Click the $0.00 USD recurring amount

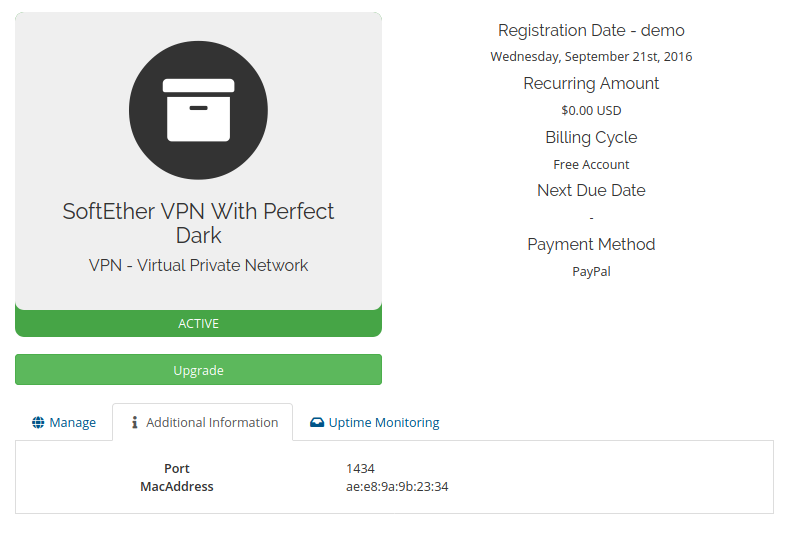591,110
